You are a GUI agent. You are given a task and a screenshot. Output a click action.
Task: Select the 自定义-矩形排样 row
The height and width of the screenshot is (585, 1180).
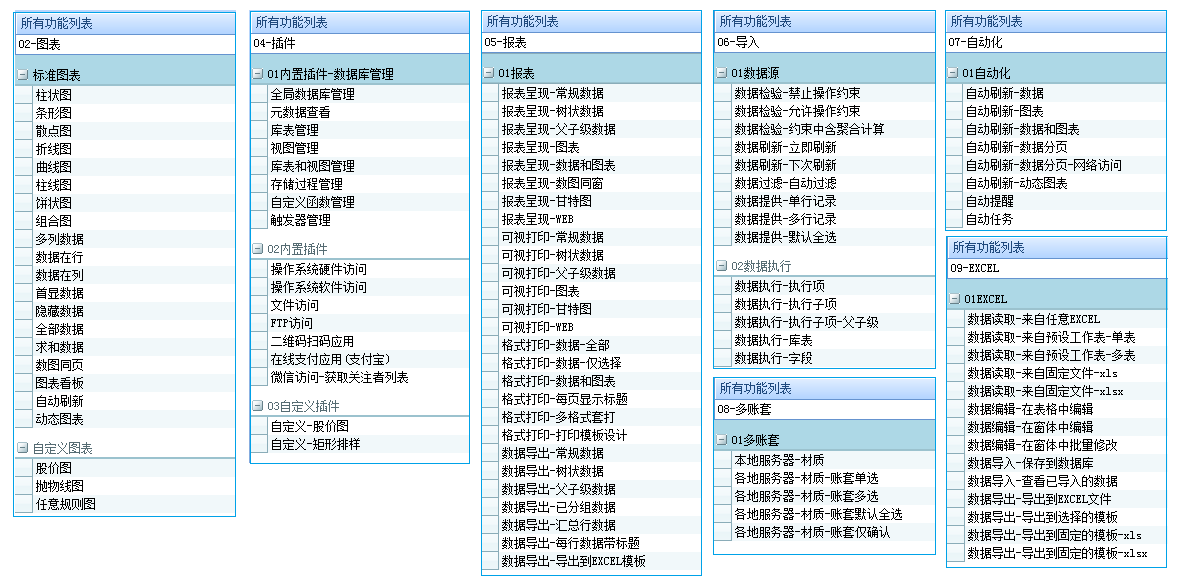(x=360, y=444)
